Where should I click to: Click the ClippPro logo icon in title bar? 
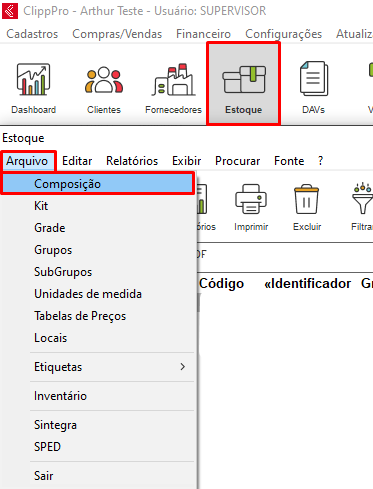10,11
